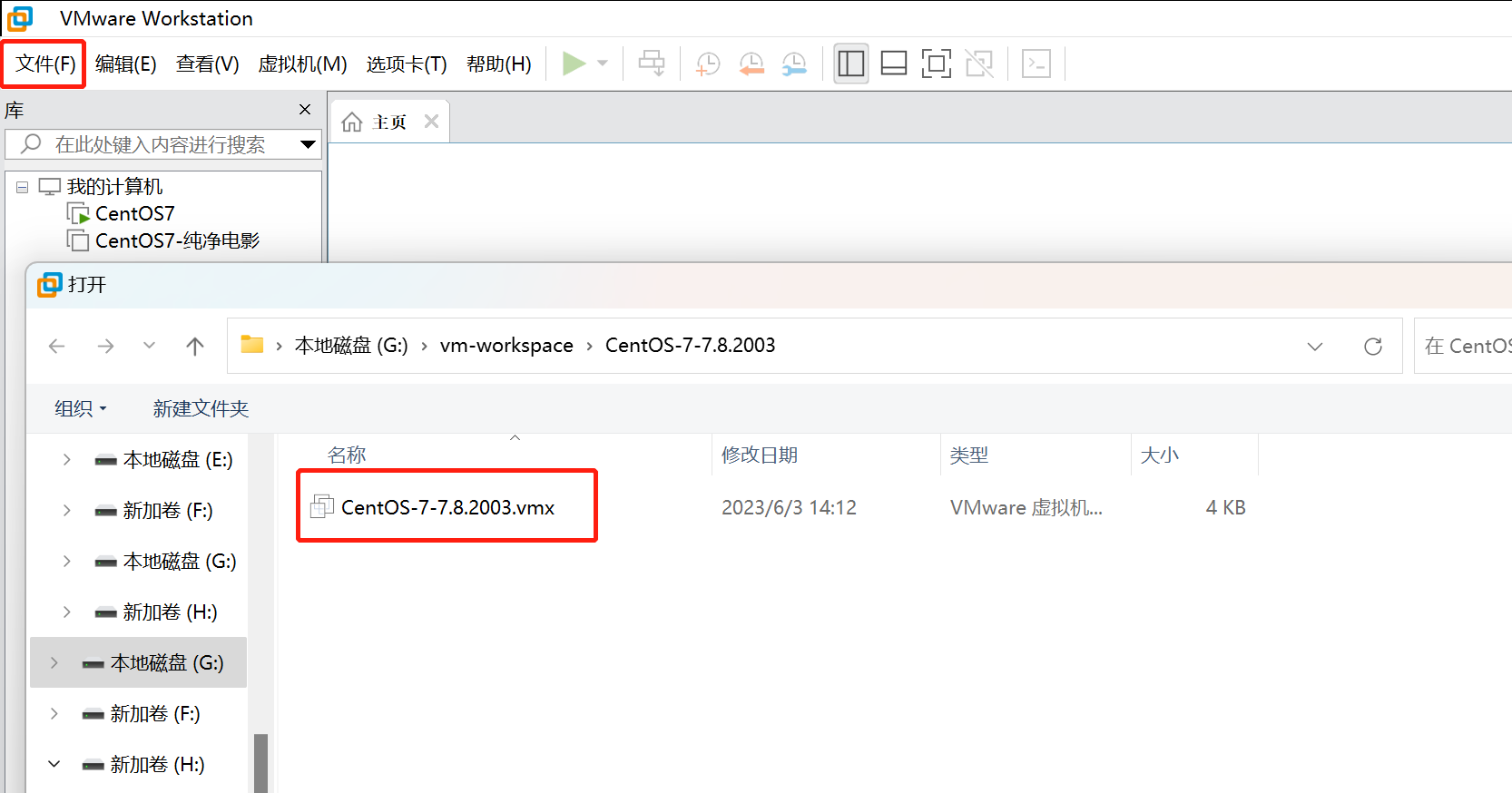Screen dimensions: 1512x793
Task: Click the 4 KB size cell
Action: click(1225, 508)
